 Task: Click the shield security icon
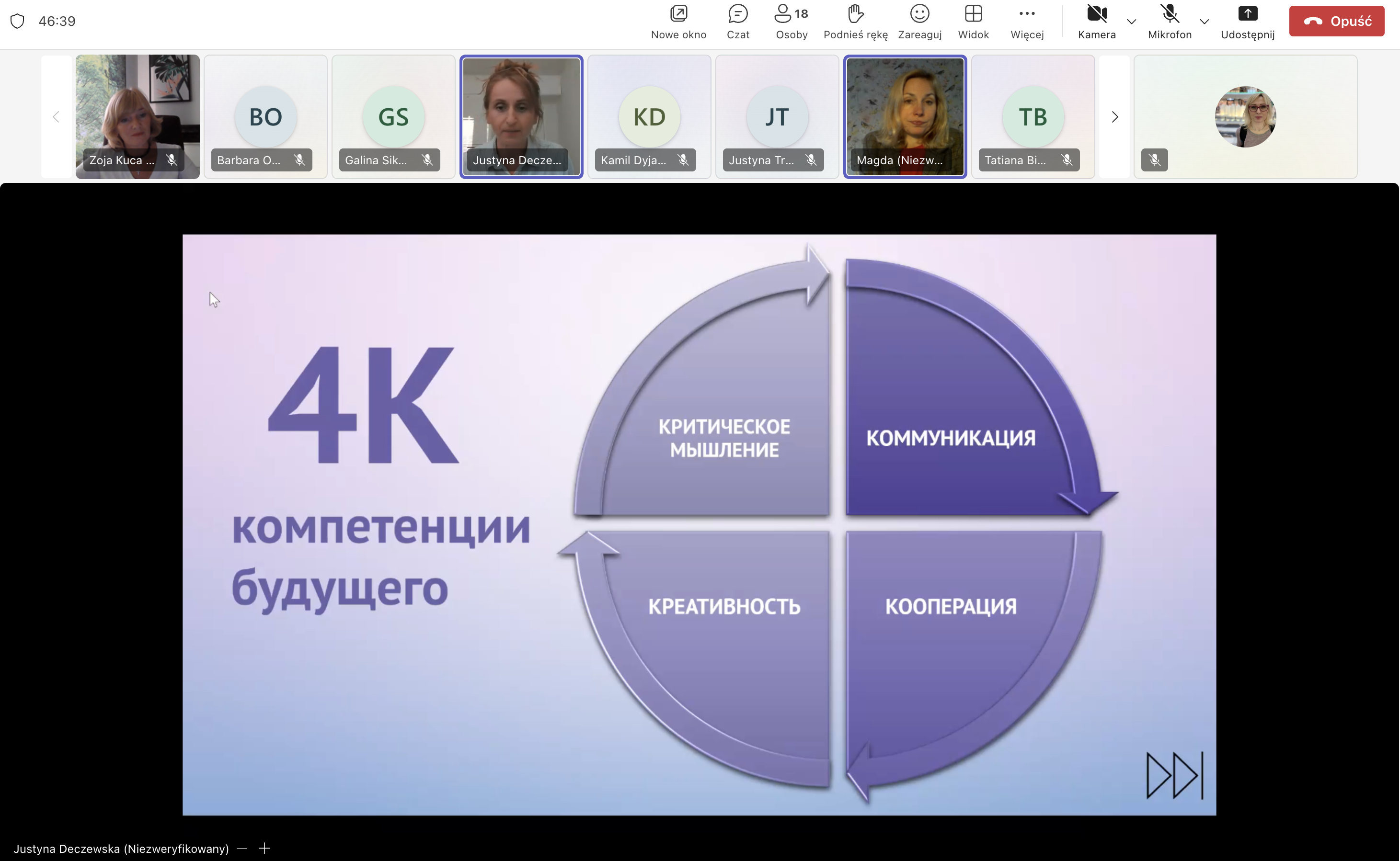click(x=18, y=21)
